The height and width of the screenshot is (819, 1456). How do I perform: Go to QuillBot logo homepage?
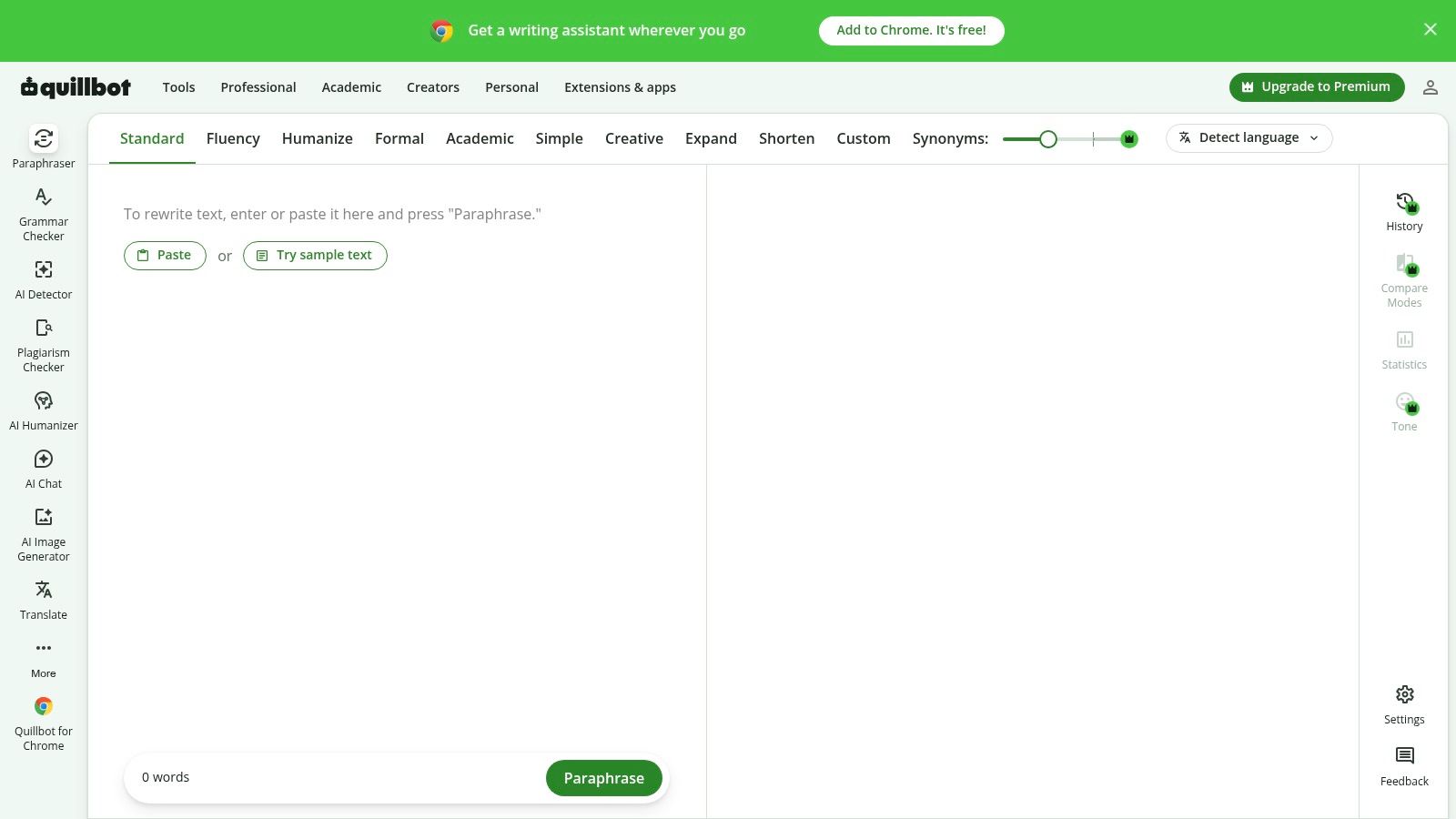pyautogui.click(x=76, y=87)
